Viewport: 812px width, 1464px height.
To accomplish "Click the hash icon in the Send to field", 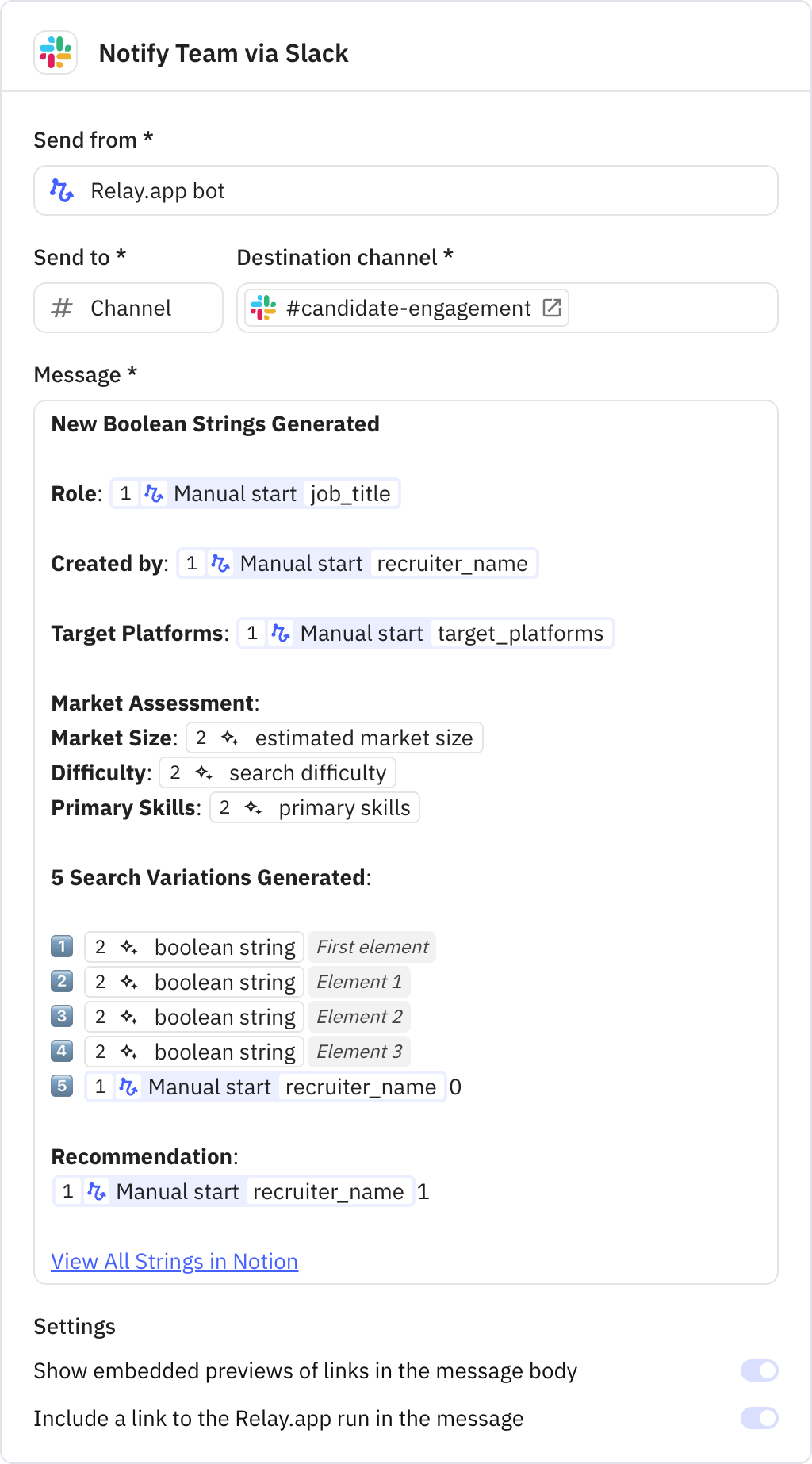I will pyautogui.click(x=62, y=308).
